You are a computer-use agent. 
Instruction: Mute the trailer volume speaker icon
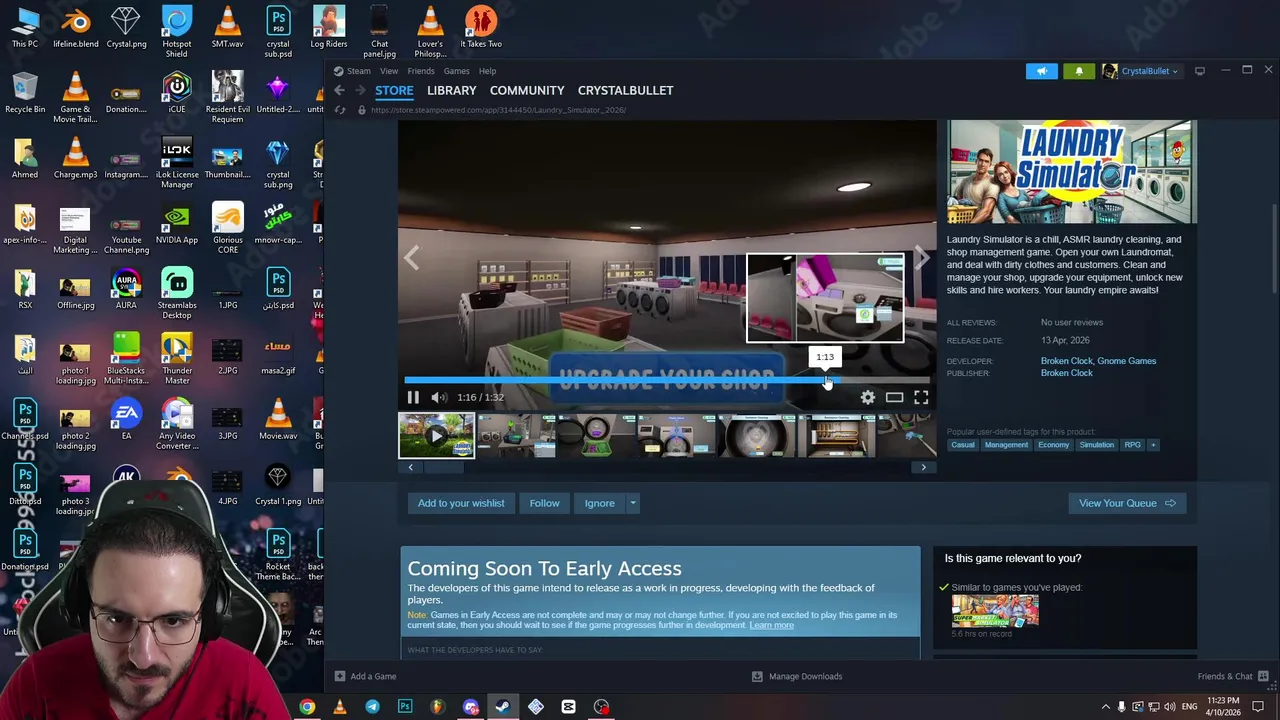tap(438, 397)
